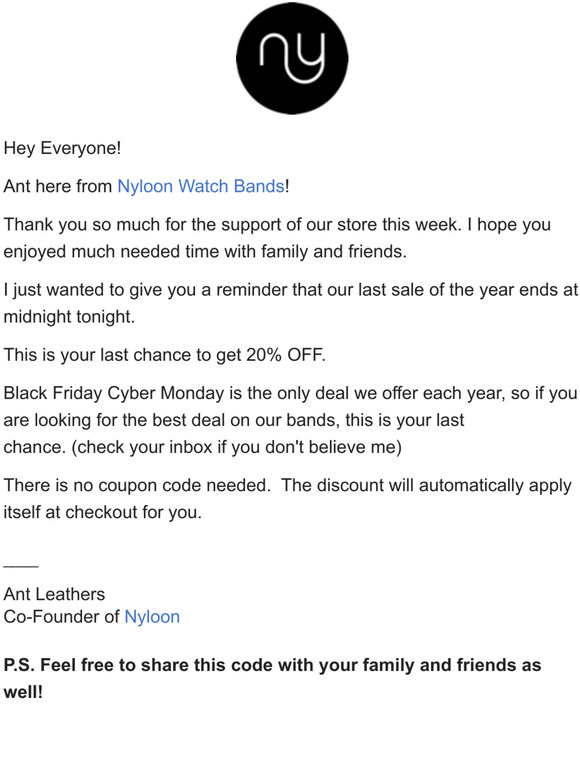Click the words 'midnight tonight'
The width and height of the screenshot is (580, 774).
tap(69, 317)
